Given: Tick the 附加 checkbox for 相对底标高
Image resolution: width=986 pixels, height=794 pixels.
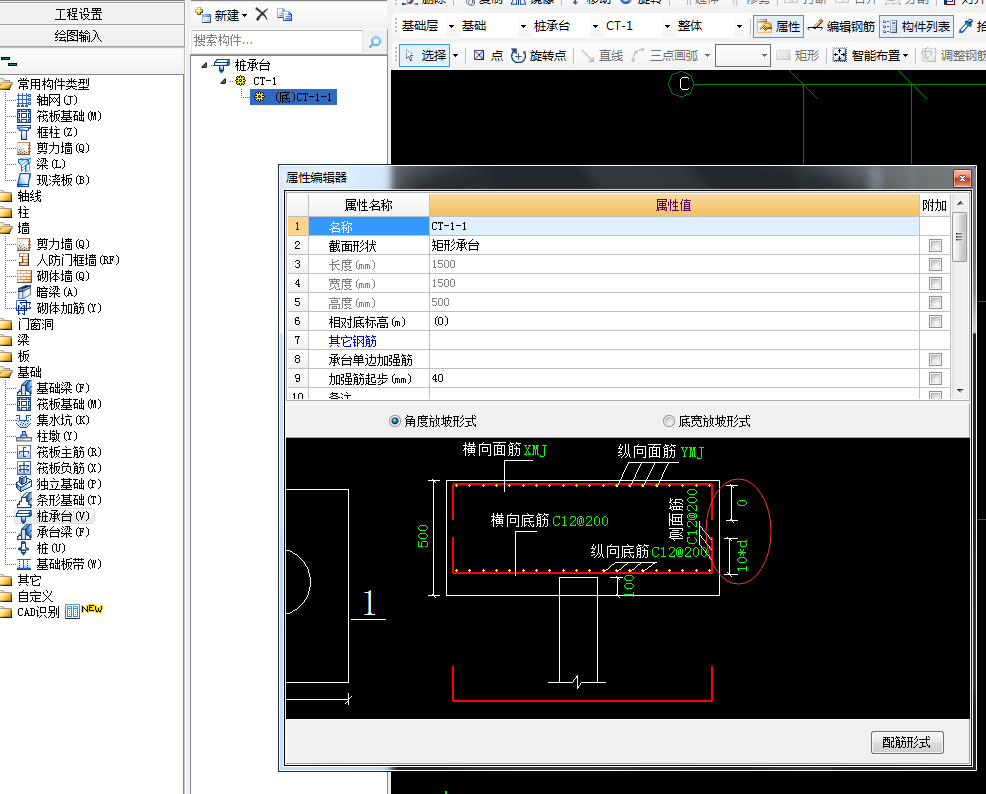Looking at the screenshot, I should pyautogui.click(x=935, y=322).
